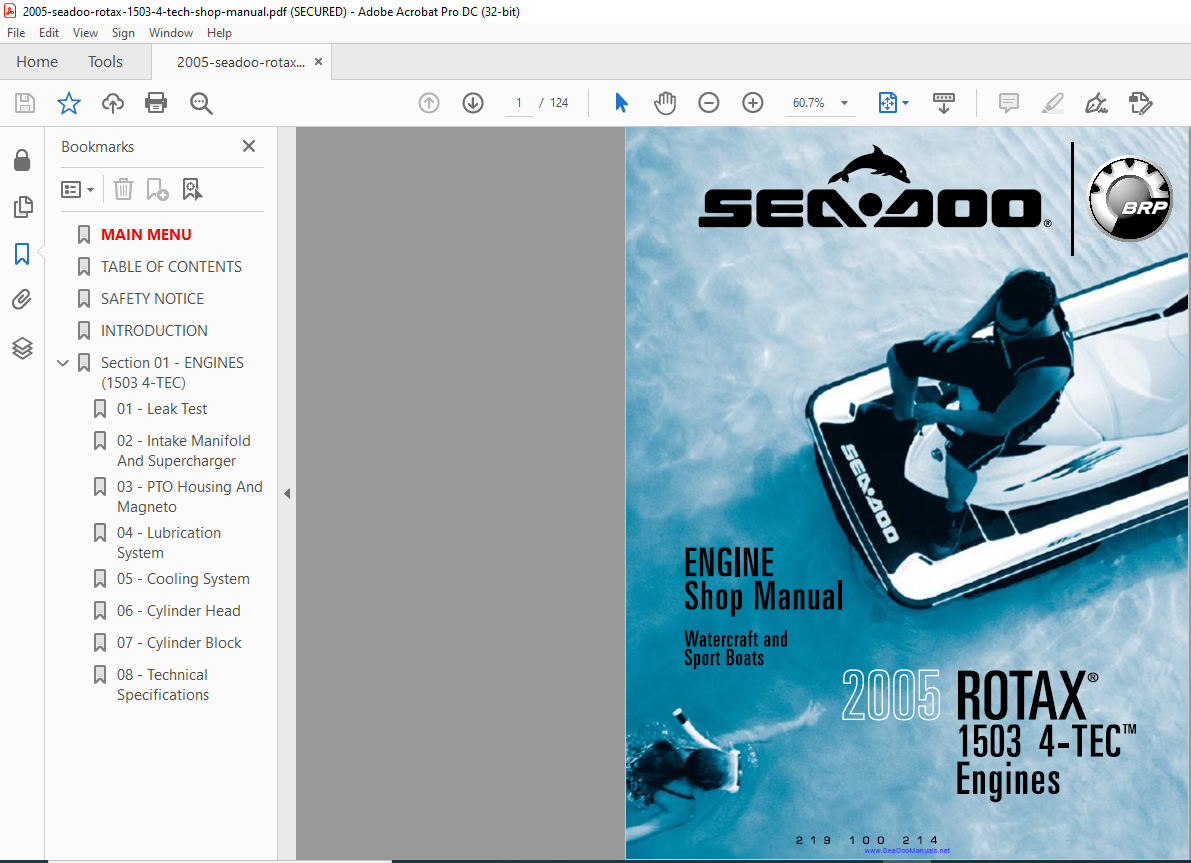Open the File menu
This screenshot has width=1191, height=863.
[x=16, y=33]
